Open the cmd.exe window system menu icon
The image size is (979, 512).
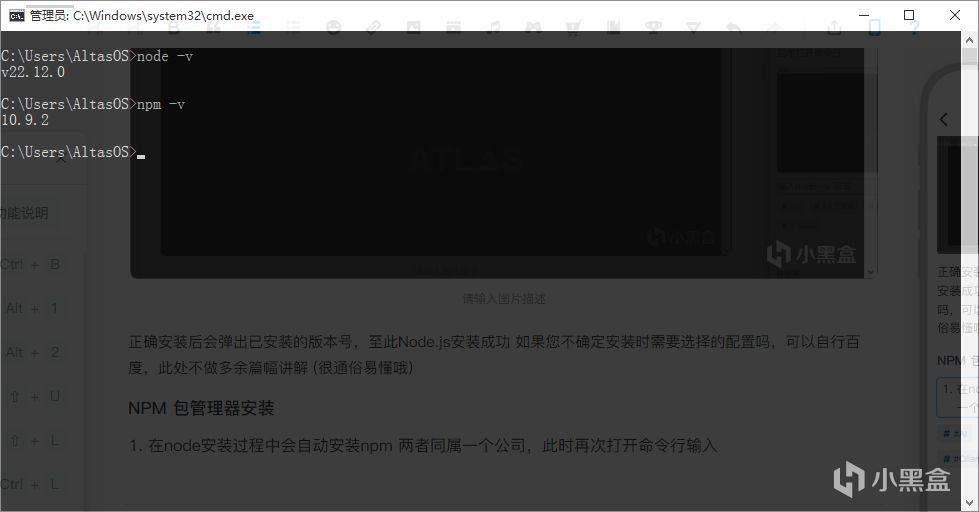(x=17, y=16)
